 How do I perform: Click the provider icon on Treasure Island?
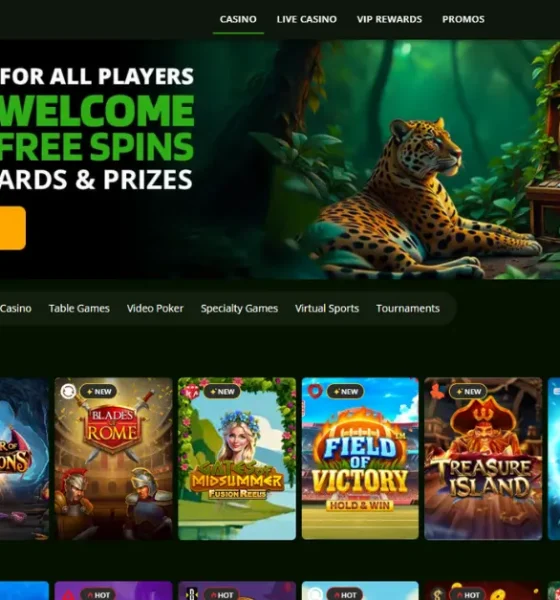[x=437, y=391]
